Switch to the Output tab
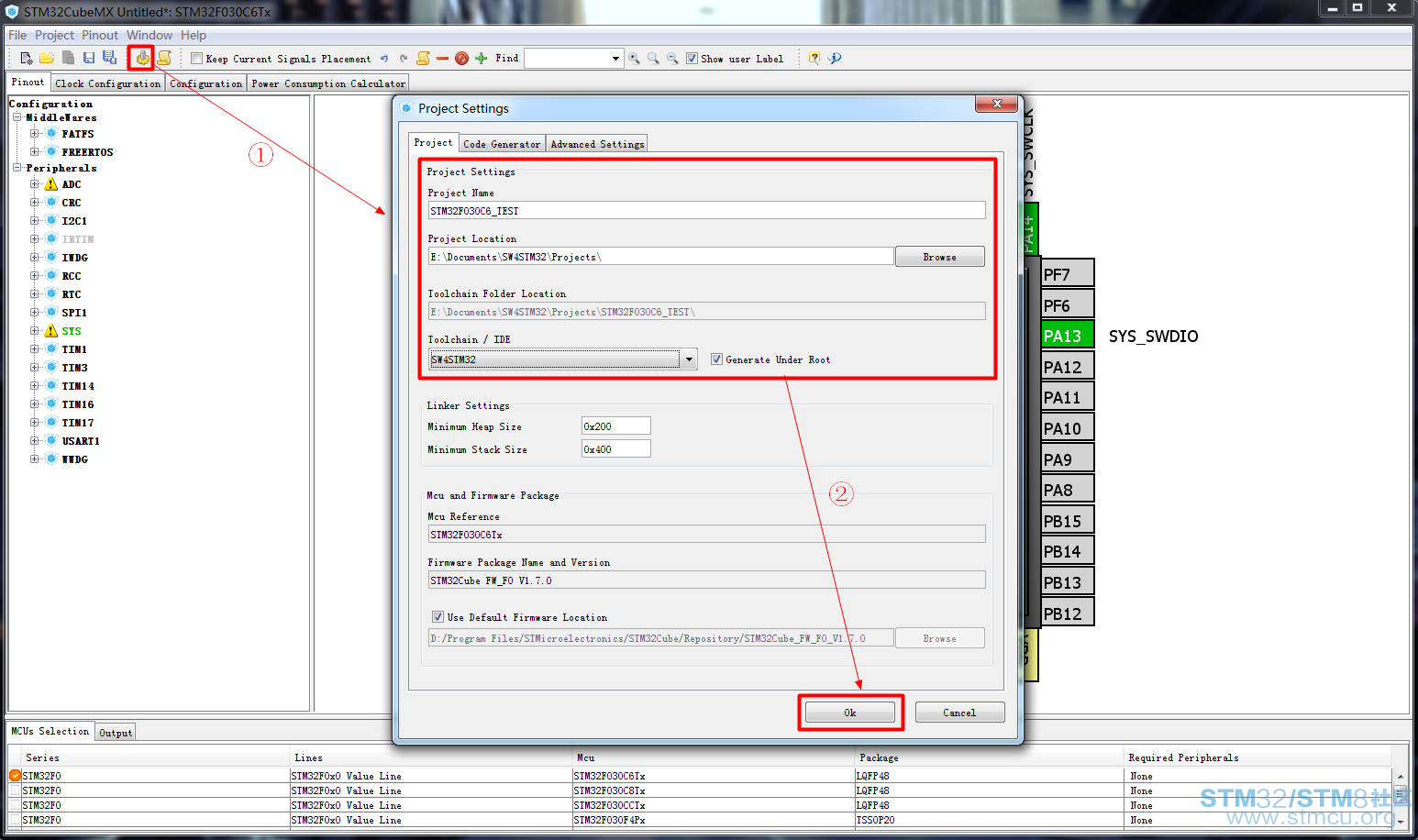This screenshot has height=840, width=1418. tap(116, 733)
